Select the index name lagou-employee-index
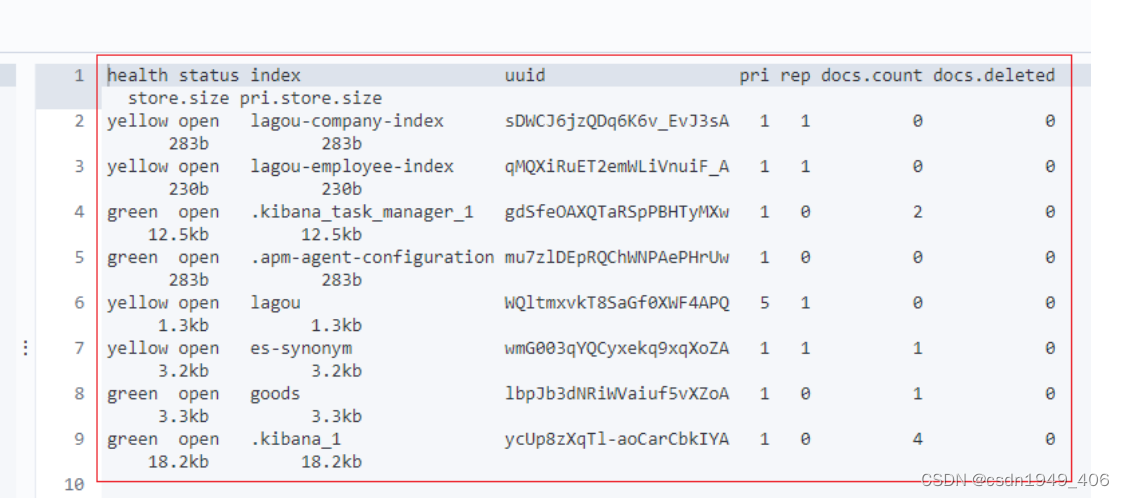The width and height of the screenshot is (1124, 498). coord(352,166)
